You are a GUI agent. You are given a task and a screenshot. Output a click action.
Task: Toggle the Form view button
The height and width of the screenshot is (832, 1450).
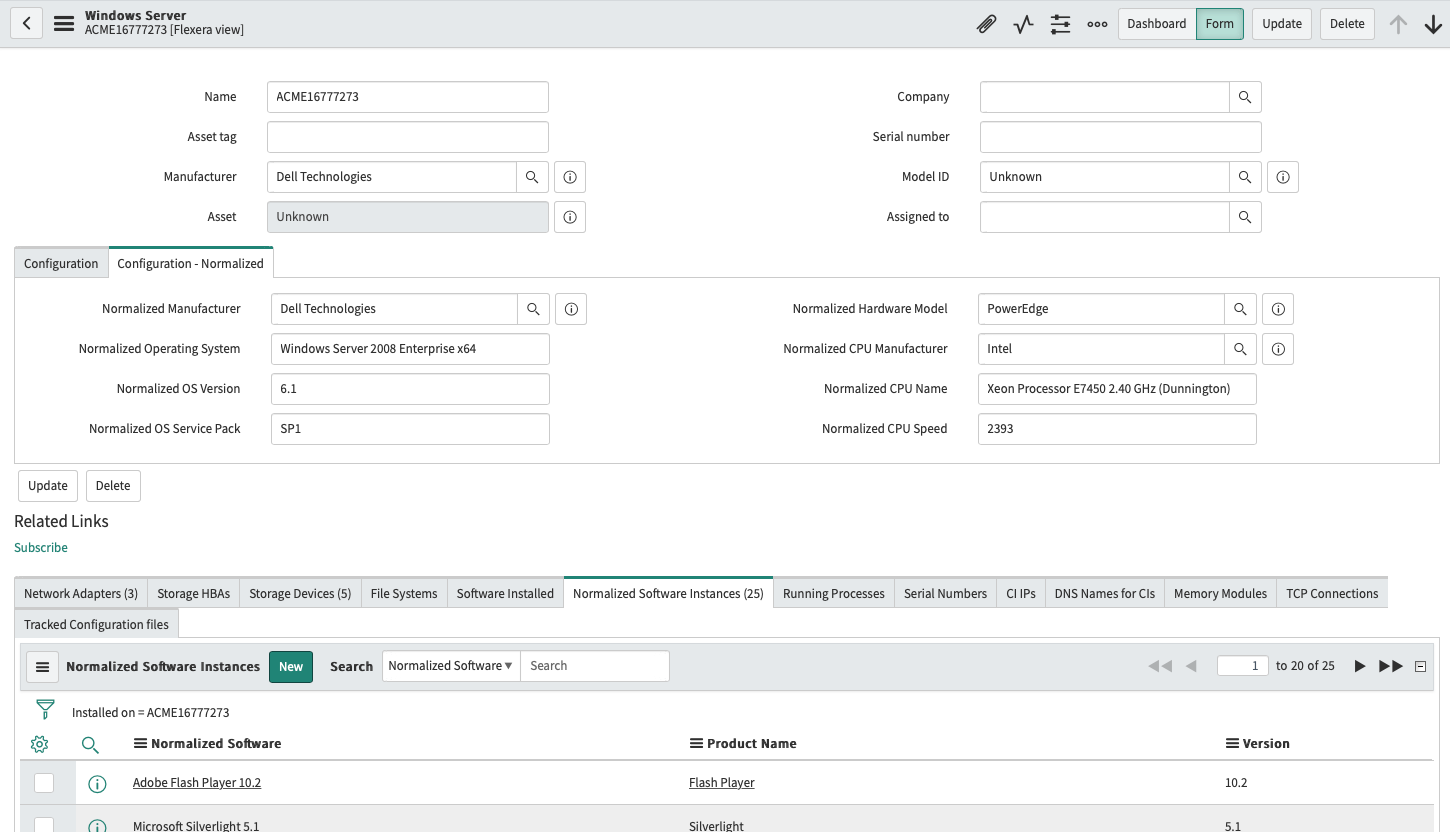click(1219, 24)
